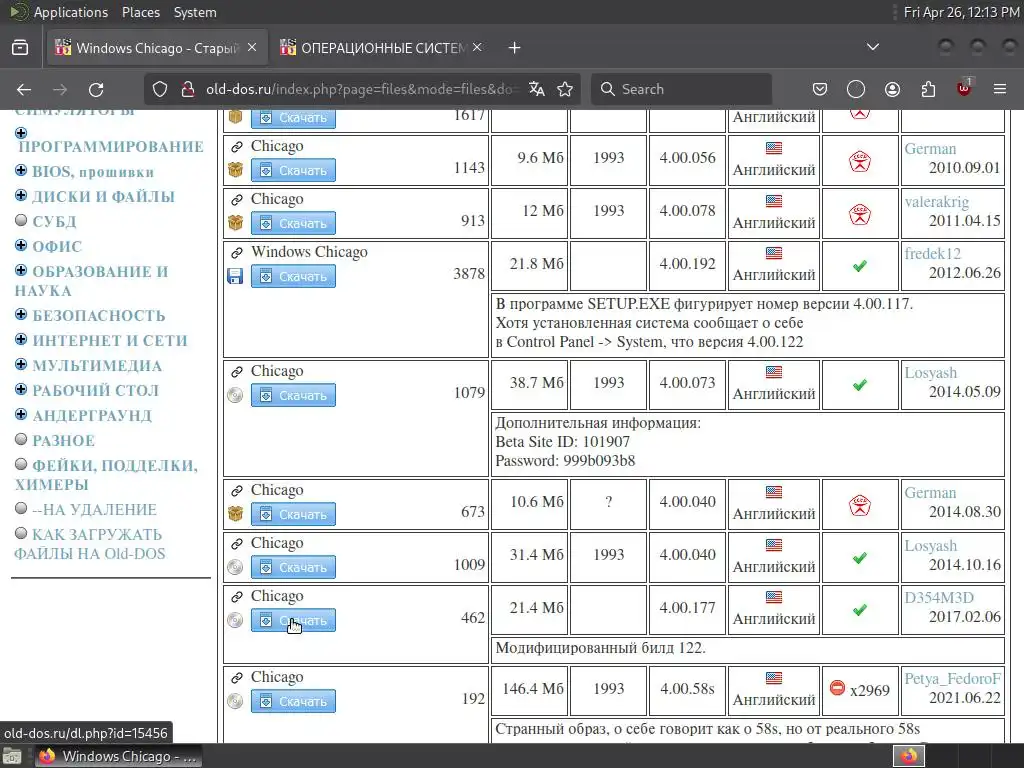
Task: Expand the РАБОЧИЙ СТОЛ plus icon
Action: point(21,389)
